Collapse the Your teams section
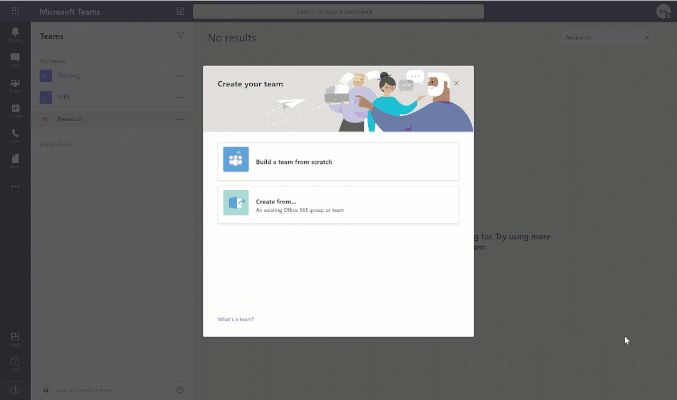 click(53, 61)
